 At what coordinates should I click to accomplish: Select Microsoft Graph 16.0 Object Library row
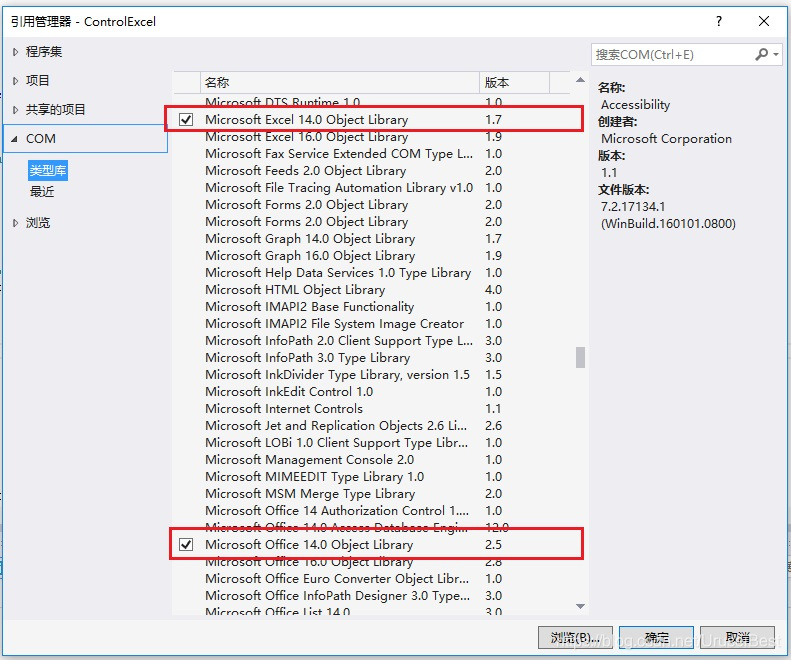373,256
